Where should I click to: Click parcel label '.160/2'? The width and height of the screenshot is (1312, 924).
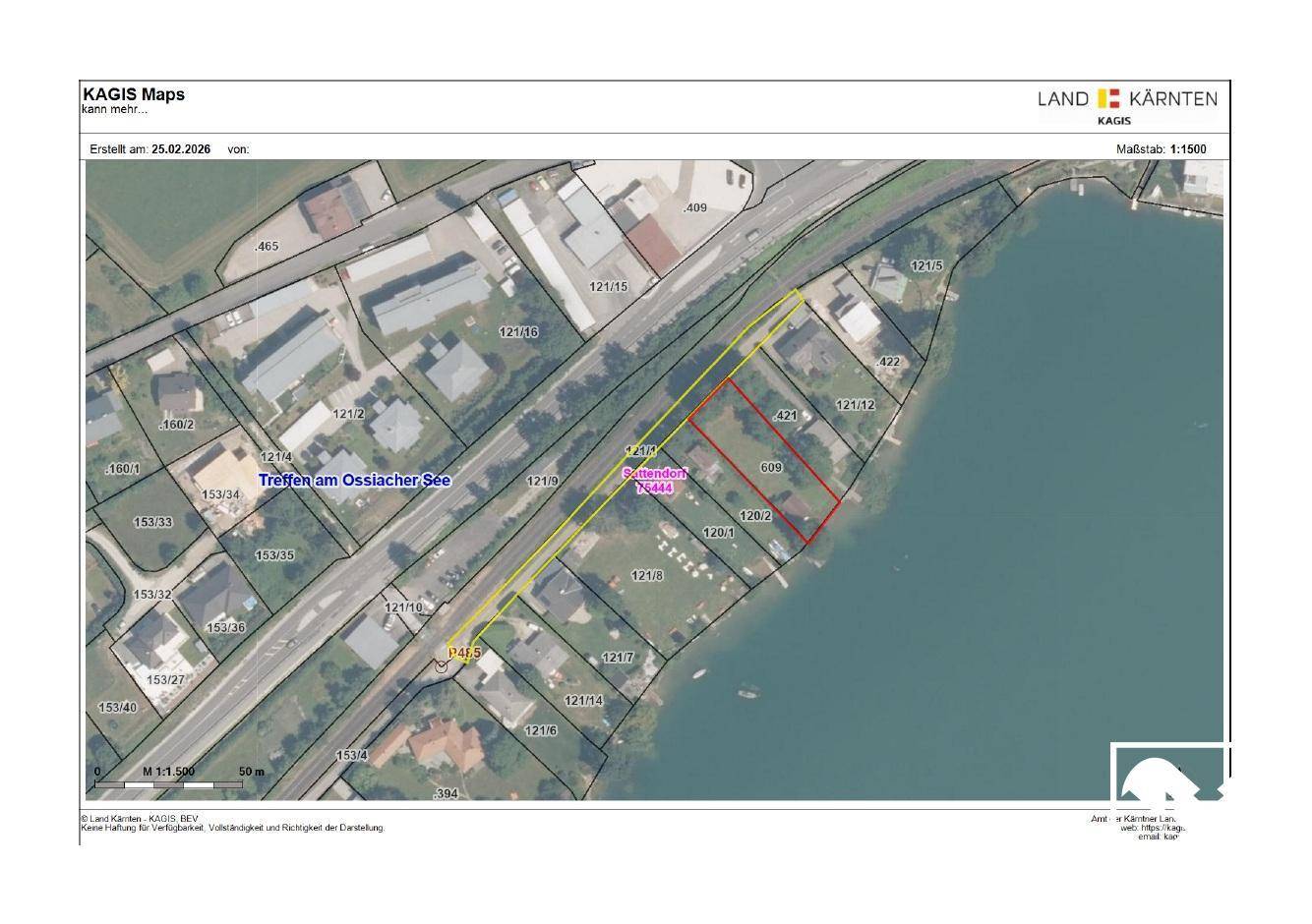177,426
